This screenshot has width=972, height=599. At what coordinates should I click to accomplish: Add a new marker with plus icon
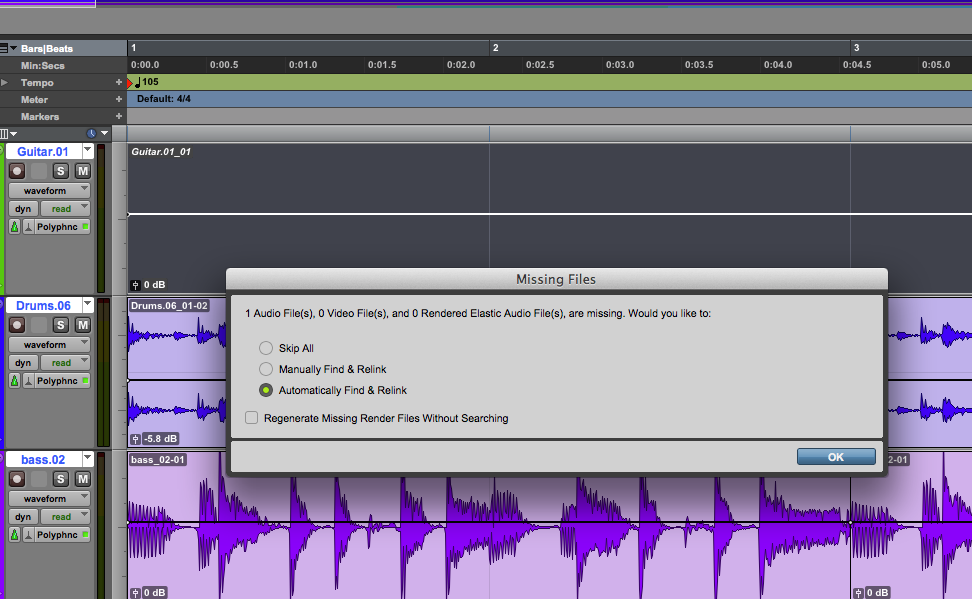[119, 117]
